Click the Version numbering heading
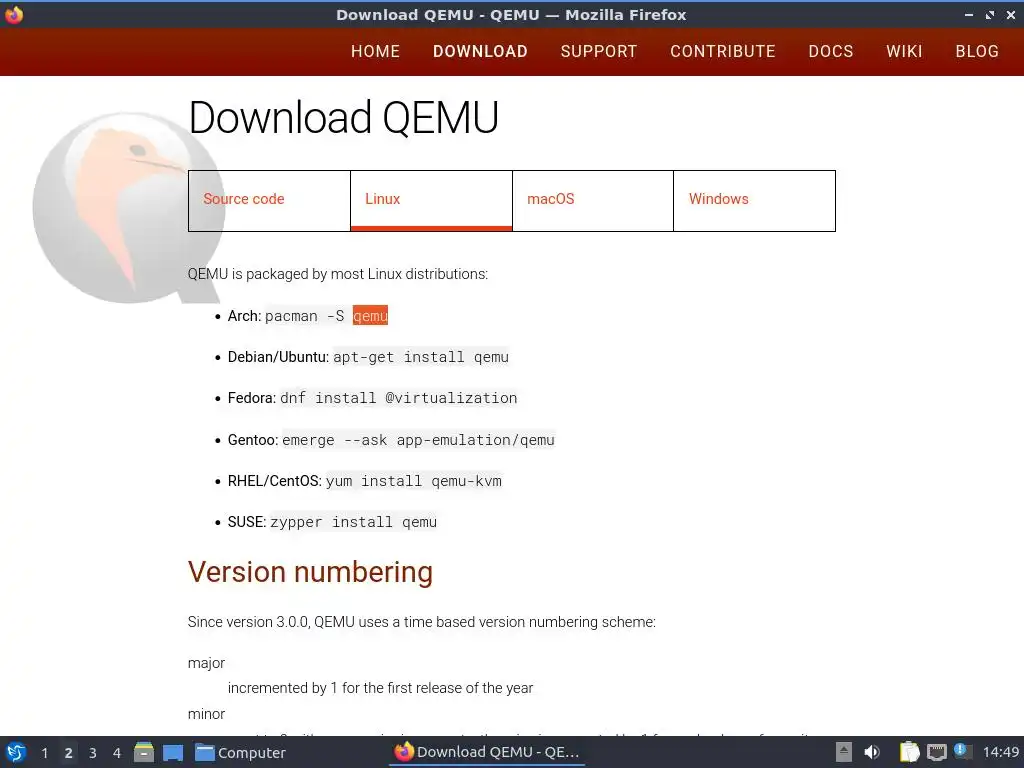The width and height of the screenshot is (1024, 768). [310, 572]
